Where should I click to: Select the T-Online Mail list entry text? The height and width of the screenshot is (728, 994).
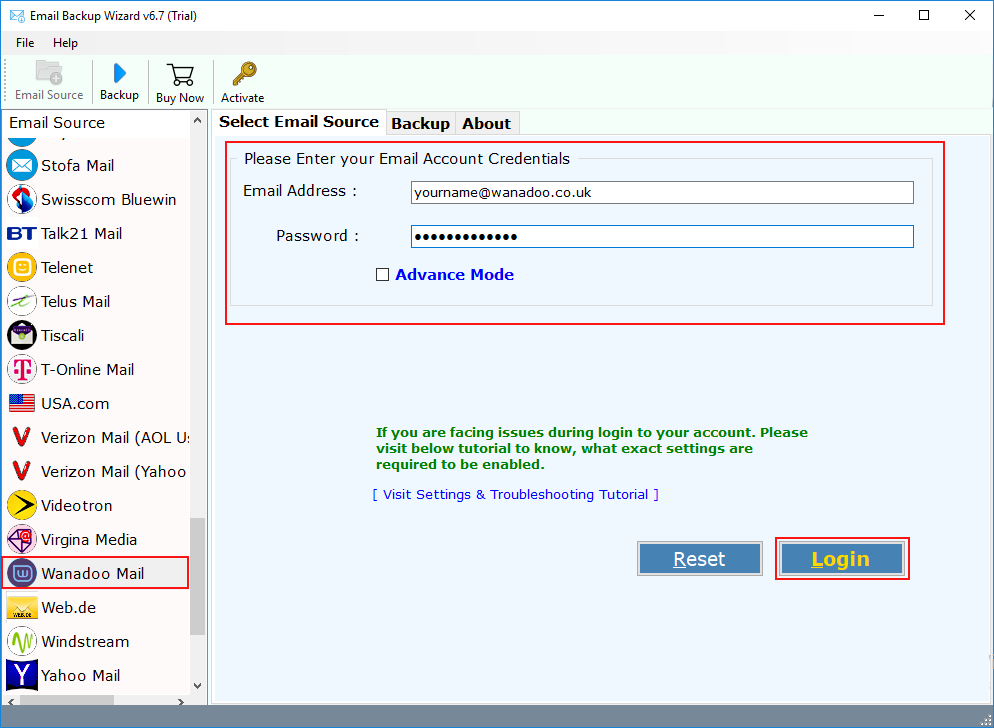87,370
